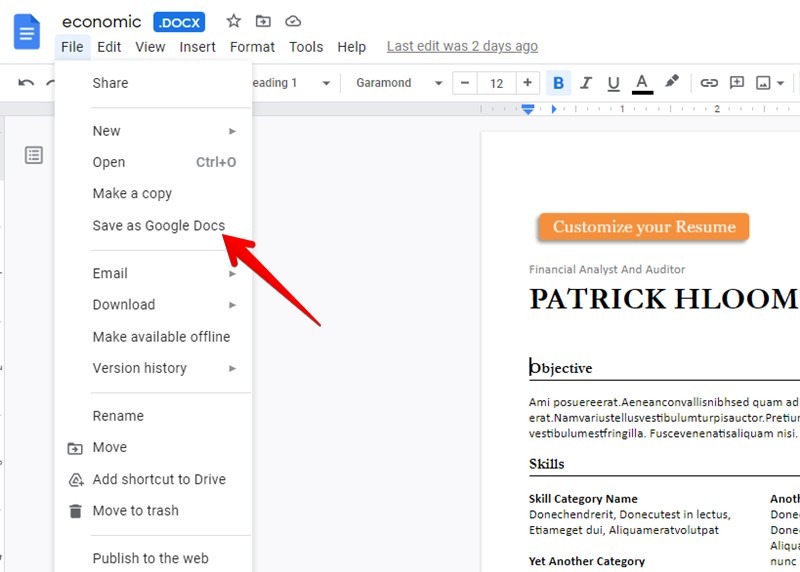This screenshot has height=572, width=800.
Task: Open the highlight color pen tool
Action: 671,82
